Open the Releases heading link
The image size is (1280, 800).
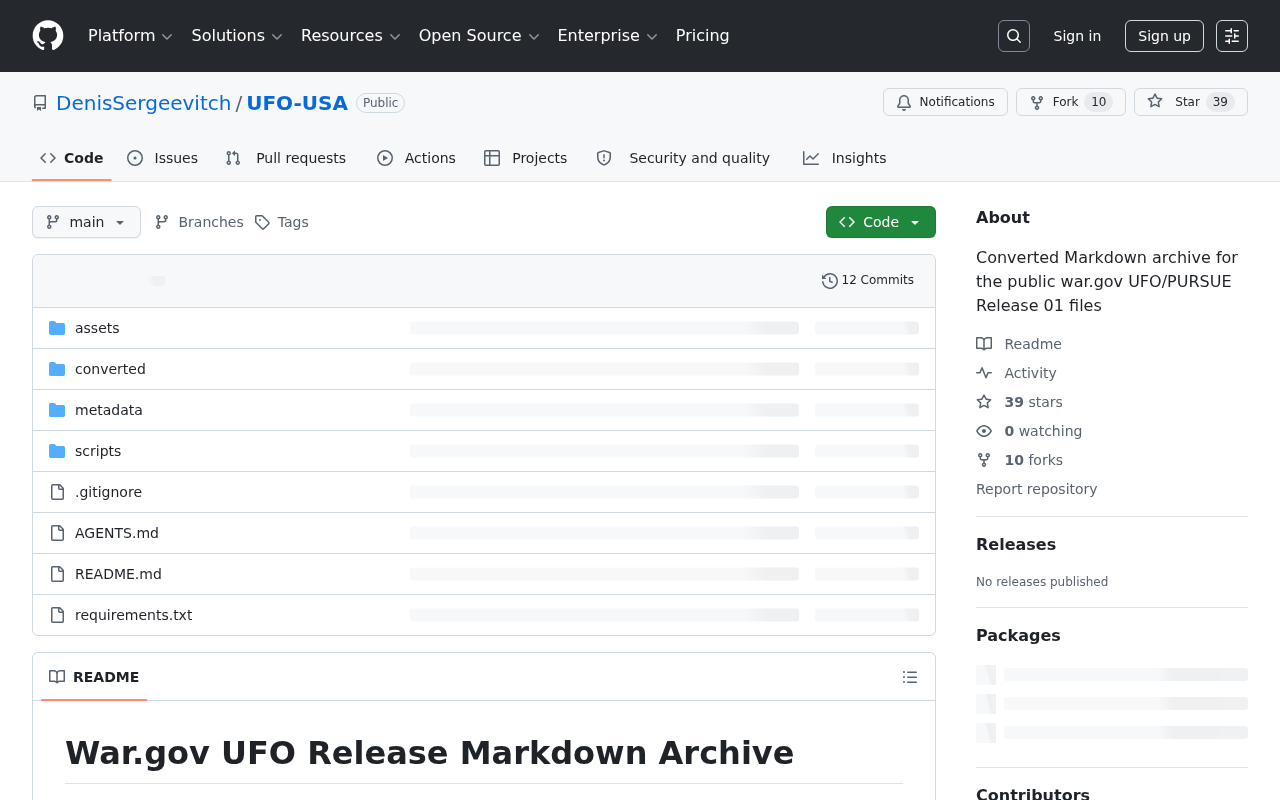click(1016, 544)
